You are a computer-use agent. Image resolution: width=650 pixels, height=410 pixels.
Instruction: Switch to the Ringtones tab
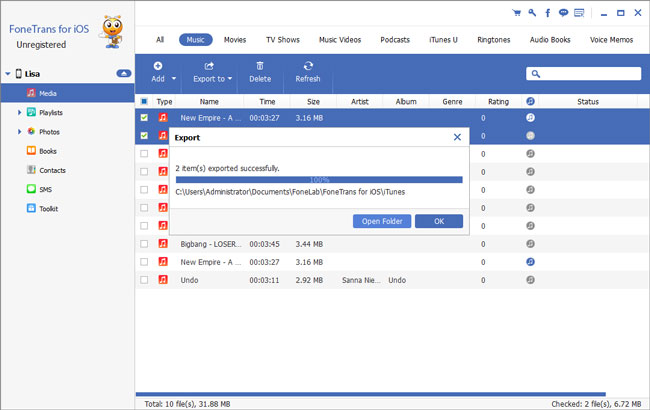point(494,40)
